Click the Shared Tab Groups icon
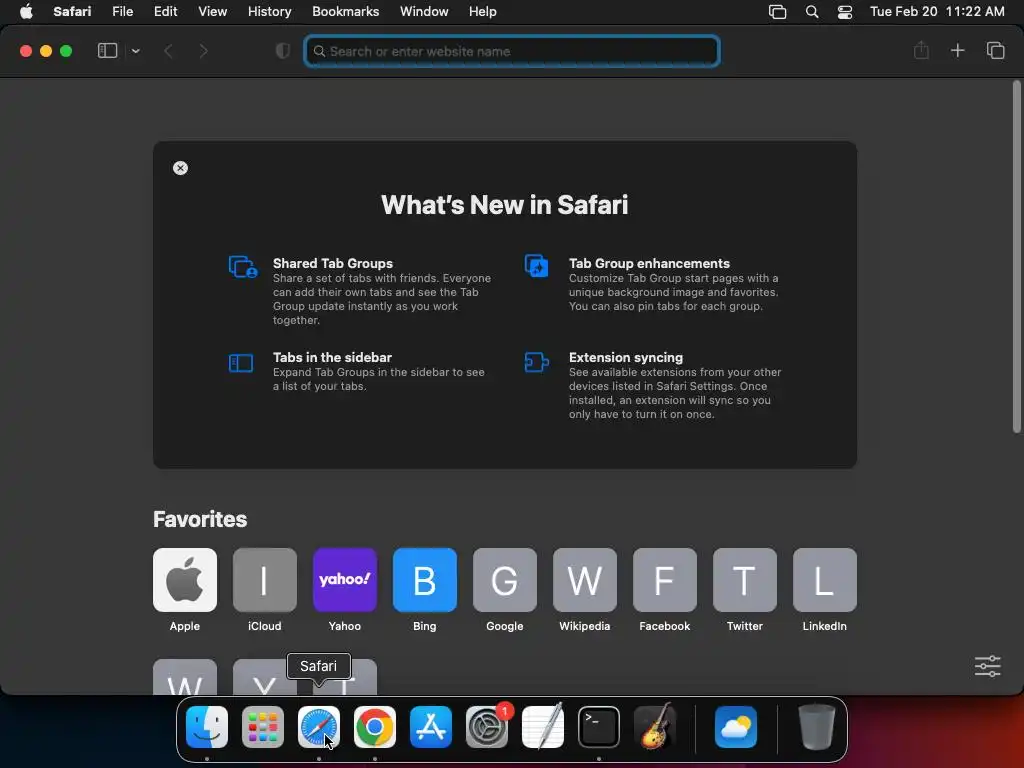Screen dimensions: 1024x768 click(243, 266)
